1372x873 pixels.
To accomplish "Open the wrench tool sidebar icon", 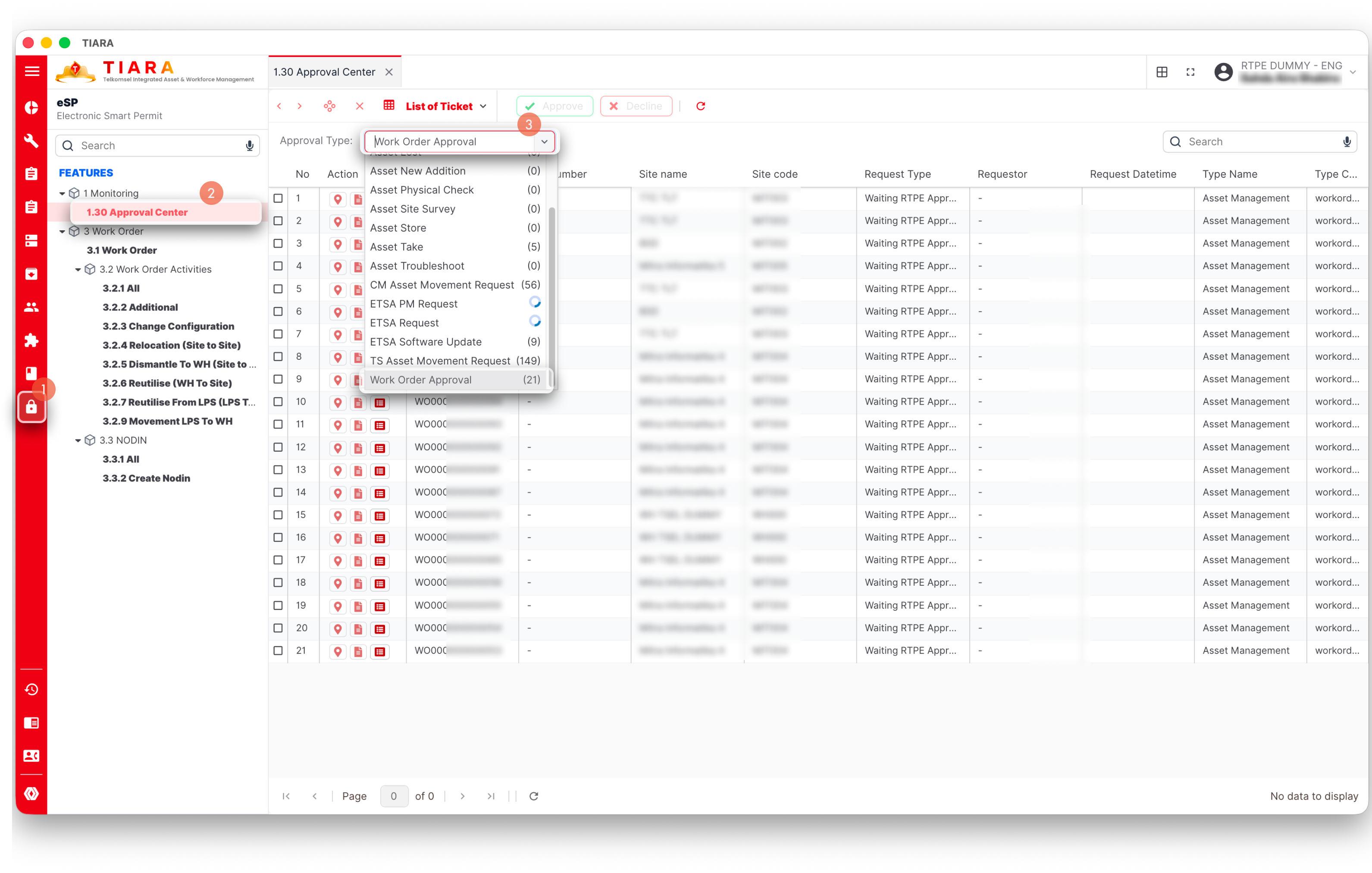I will [x=31, y=141].
